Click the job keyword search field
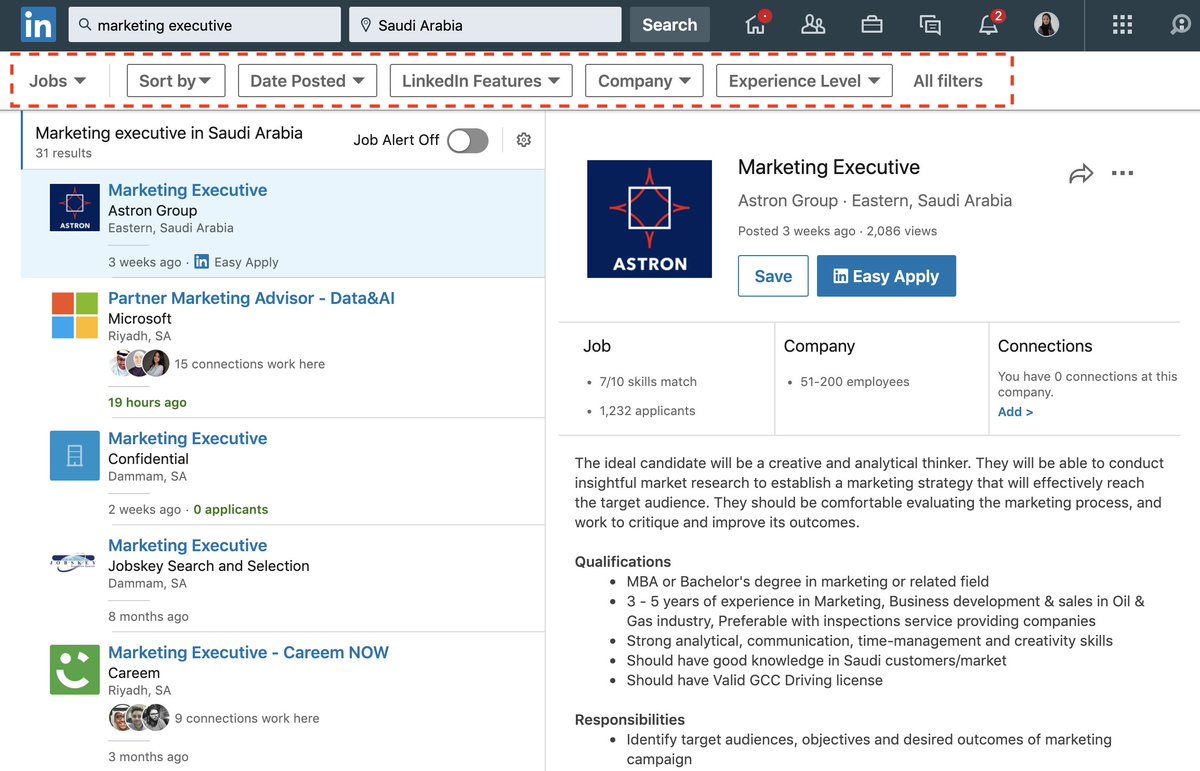1200x771 pixels. 205,25
